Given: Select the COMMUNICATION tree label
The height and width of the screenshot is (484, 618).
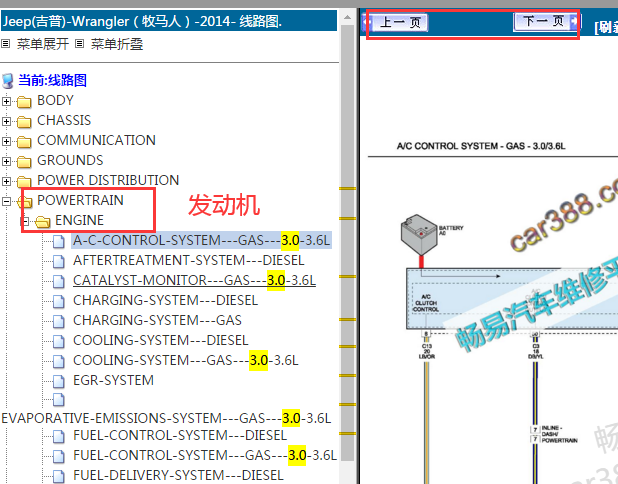Looking at the screenshot, I should tap(96, 140).
